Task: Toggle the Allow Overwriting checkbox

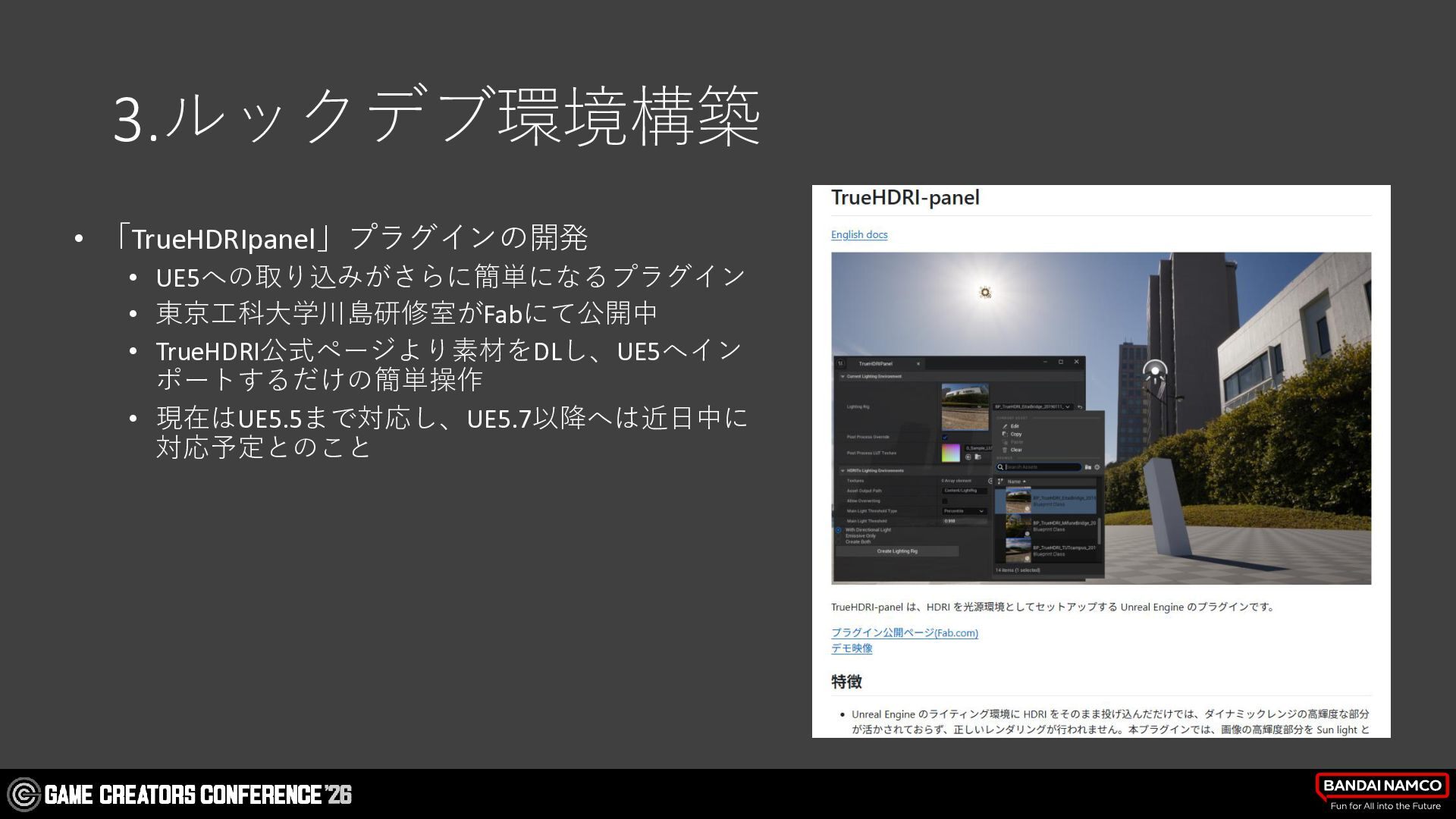Action: coord(945,501)
